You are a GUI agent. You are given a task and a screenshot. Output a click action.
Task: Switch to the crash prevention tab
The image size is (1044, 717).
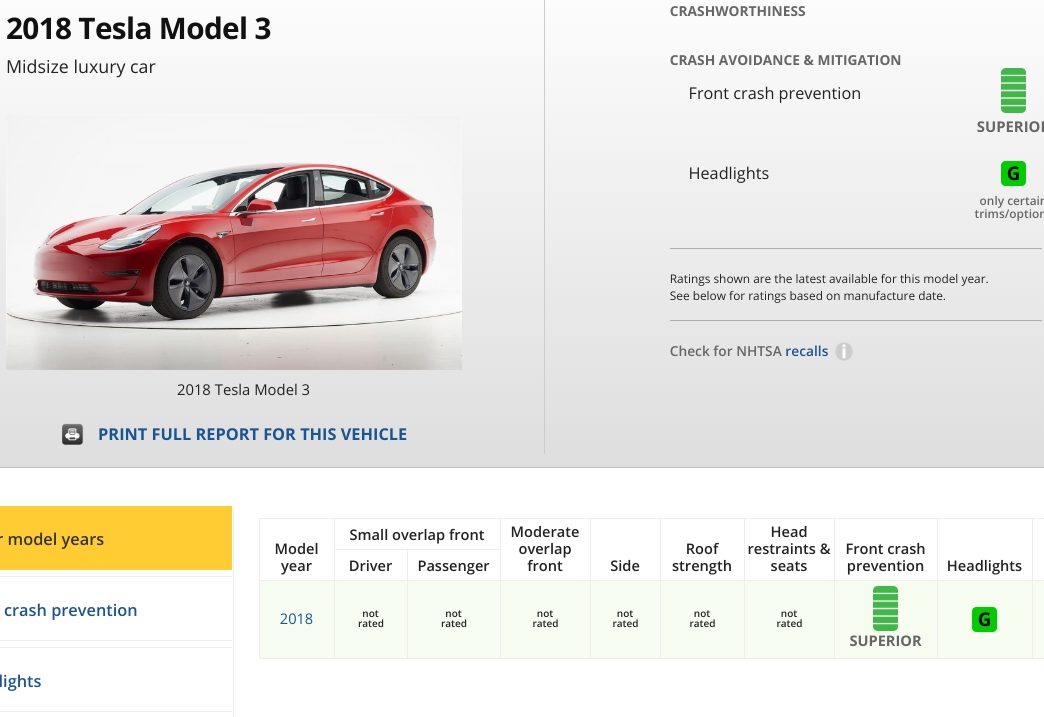click(x=116, y=610)
